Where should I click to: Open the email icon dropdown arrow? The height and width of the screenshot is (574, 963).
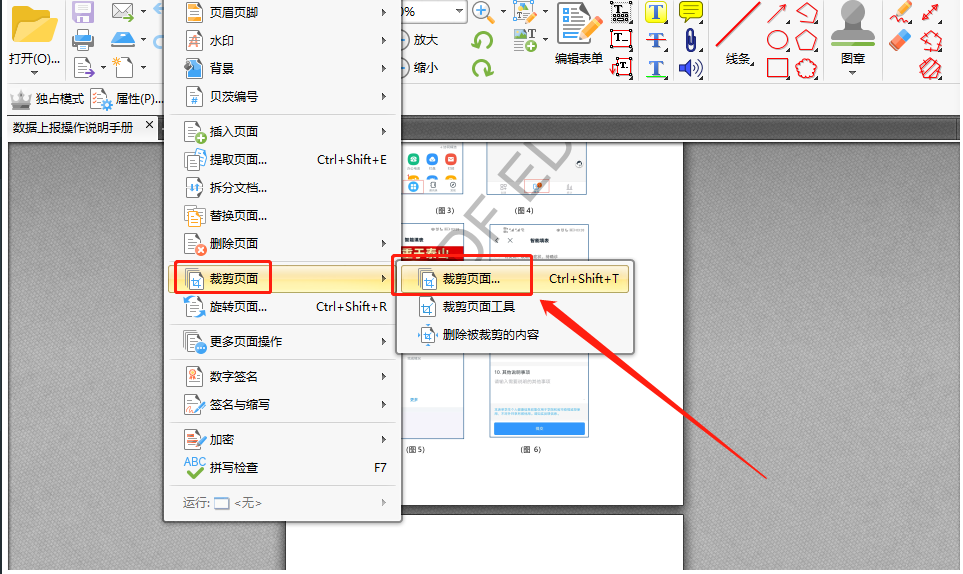click(143, 11)
